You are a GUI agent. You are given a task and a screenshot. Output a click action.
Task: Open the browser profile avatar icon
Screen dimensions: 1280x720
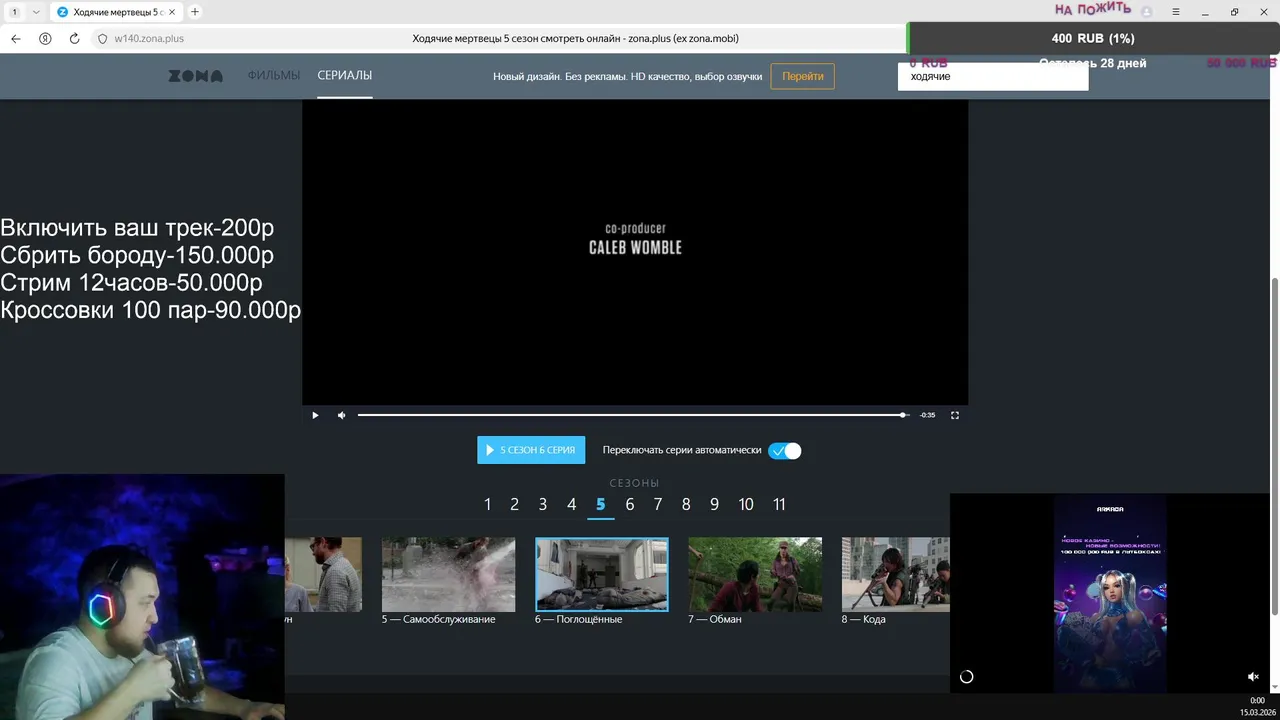click(1147, 12)
